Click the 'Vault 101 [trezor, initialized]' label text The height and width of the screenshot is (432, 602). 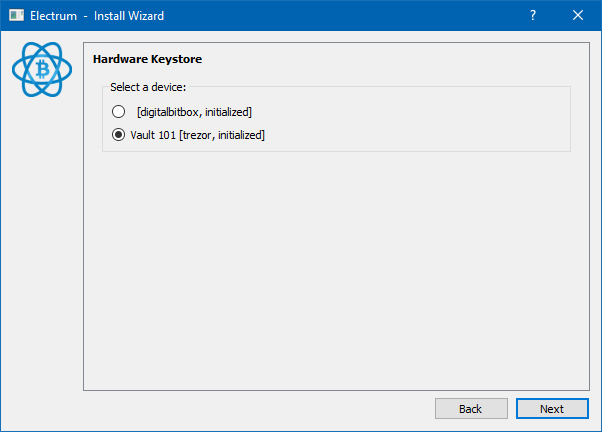[x=197, y=135]
